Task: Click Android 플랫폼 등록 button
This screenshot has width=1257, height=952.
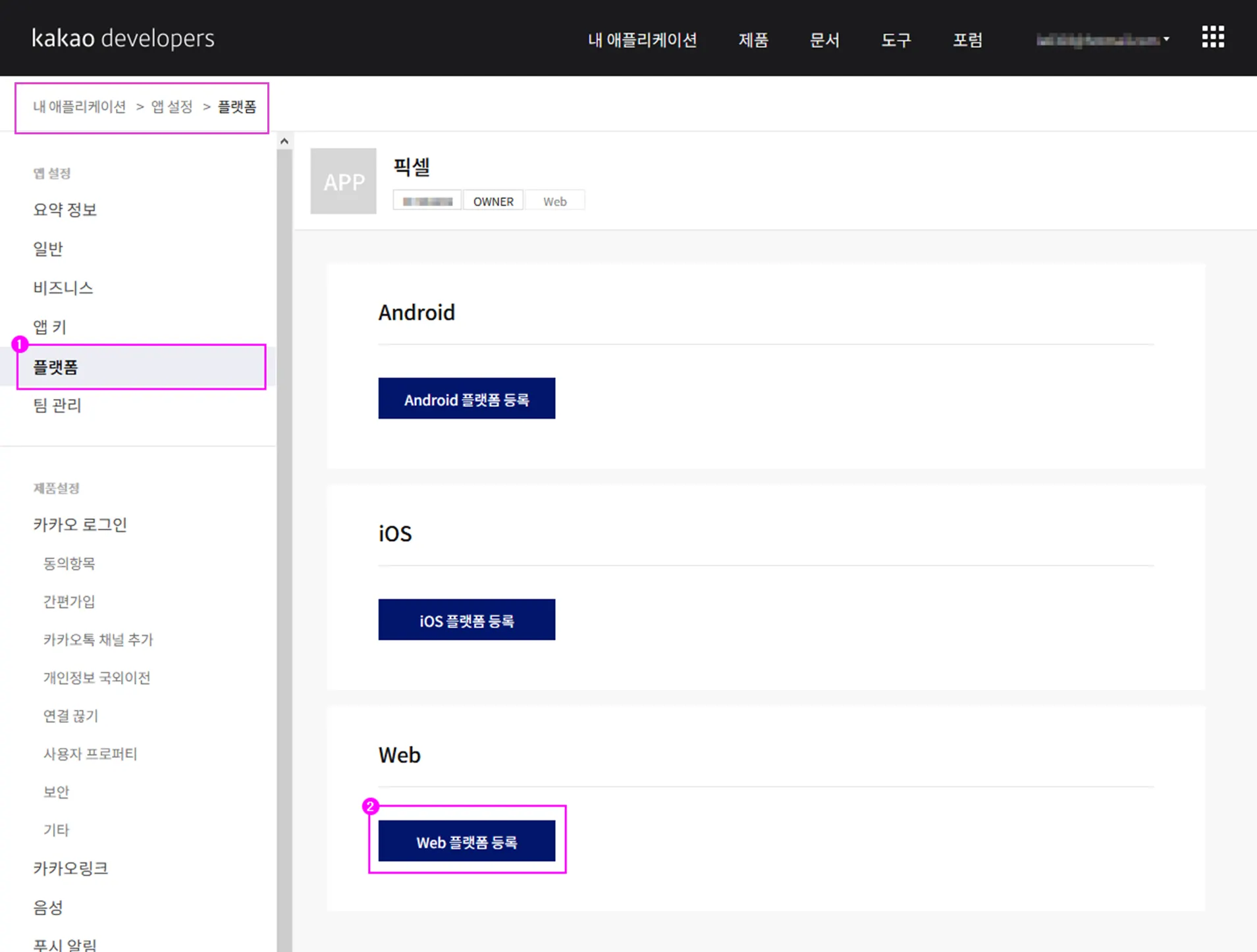Action: click(467, 398)
